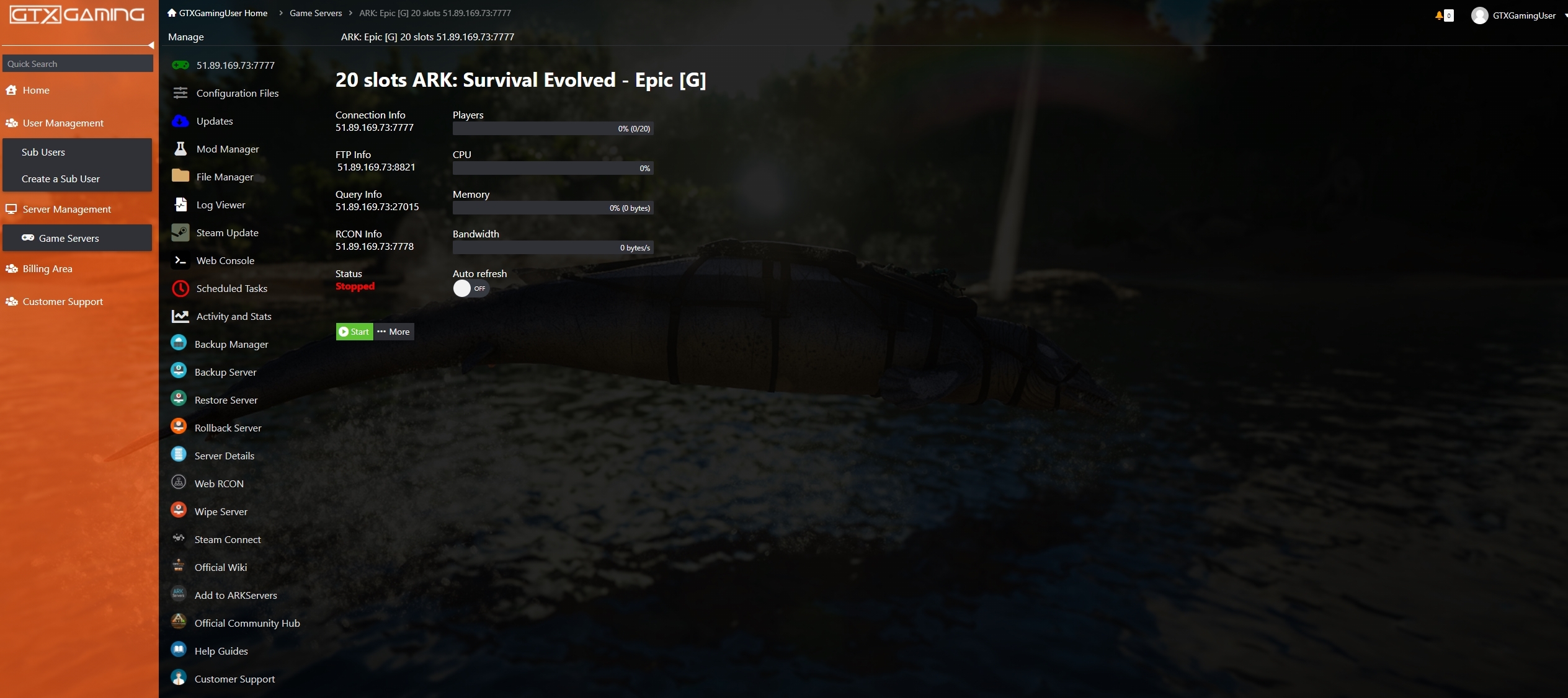Click the Wipe Server icon

tap(179, 510)
